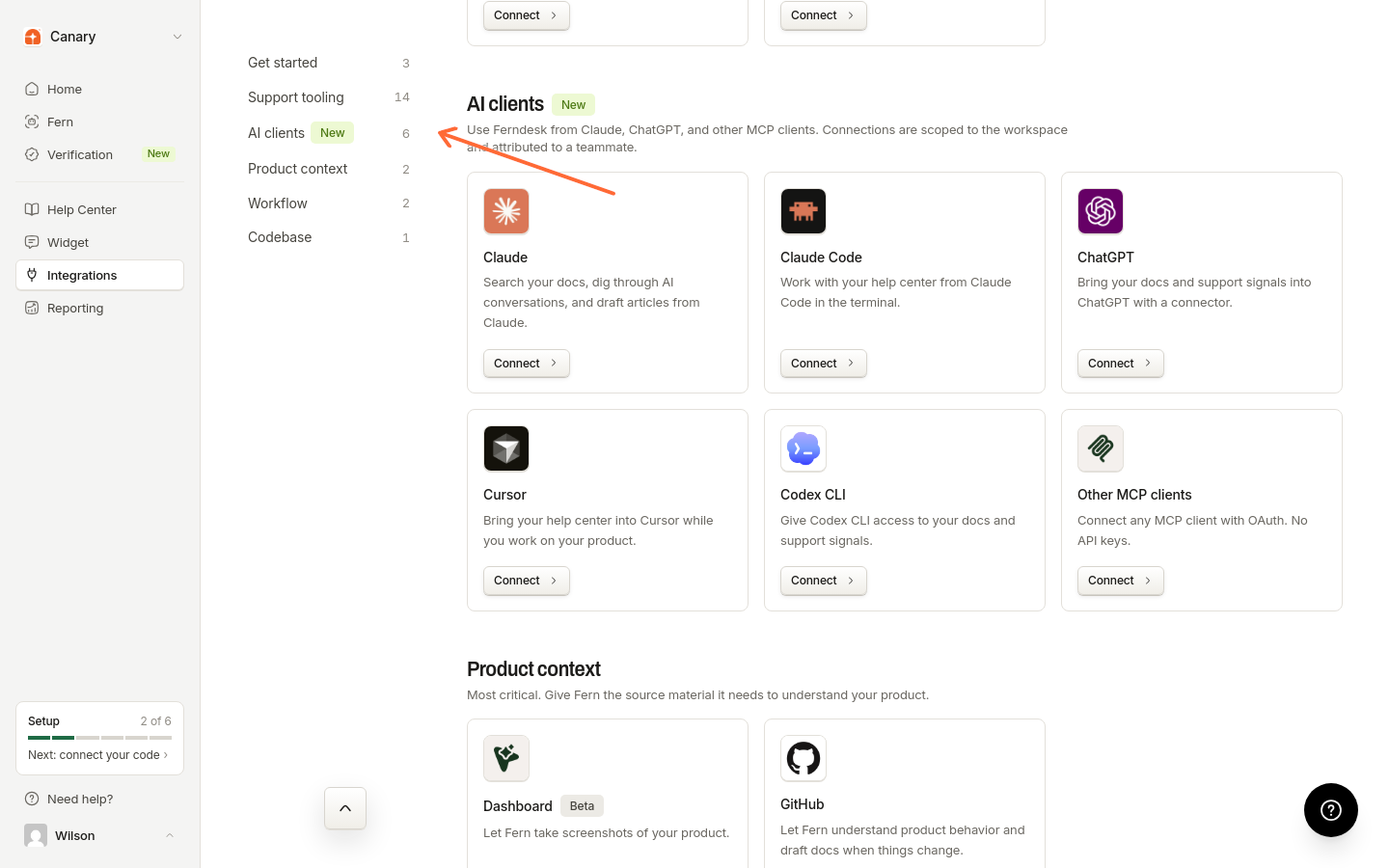This screenshot has height=868, width=1389.
Task: Click the Codex CLI cloud icon
Action: click(803, 448)
